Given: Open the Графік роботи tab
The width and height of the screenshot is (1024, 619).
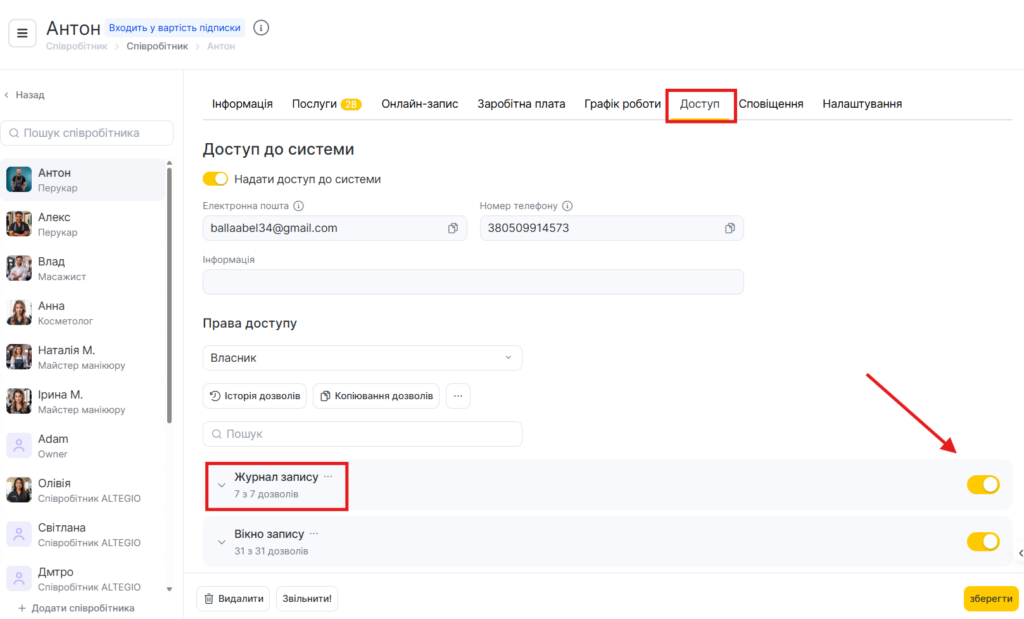Looking at the screenshot, I should 622,104.
